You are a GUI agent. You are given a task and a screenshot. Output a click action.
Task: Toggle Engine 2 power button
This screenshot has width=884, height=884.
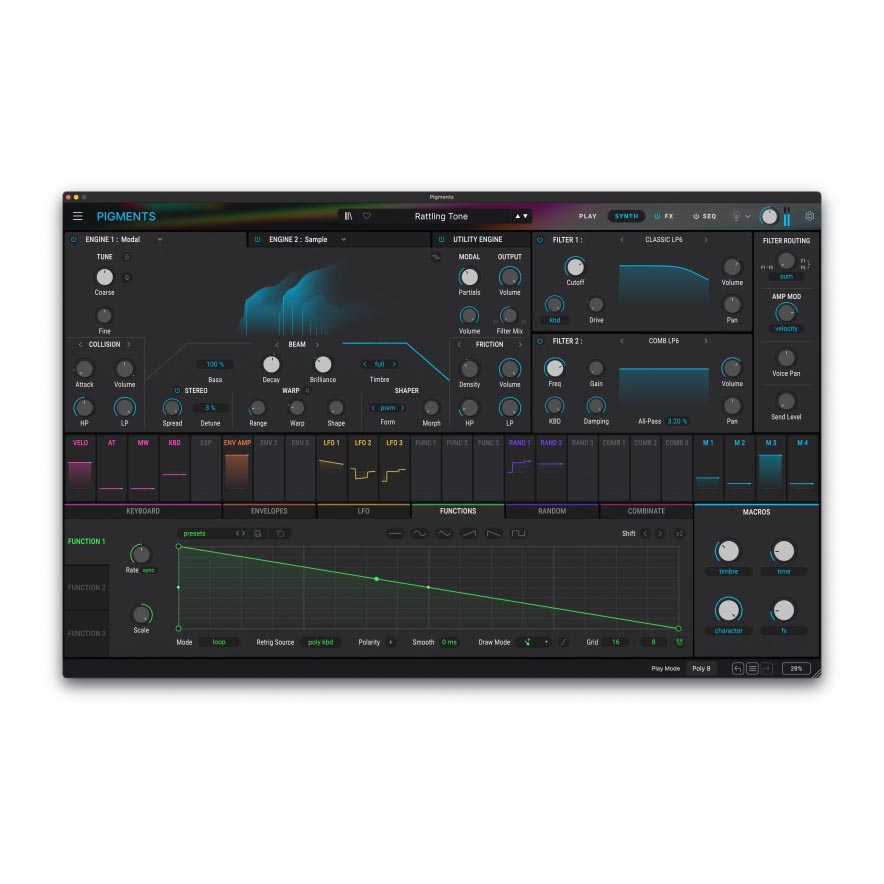pos(258,240)
